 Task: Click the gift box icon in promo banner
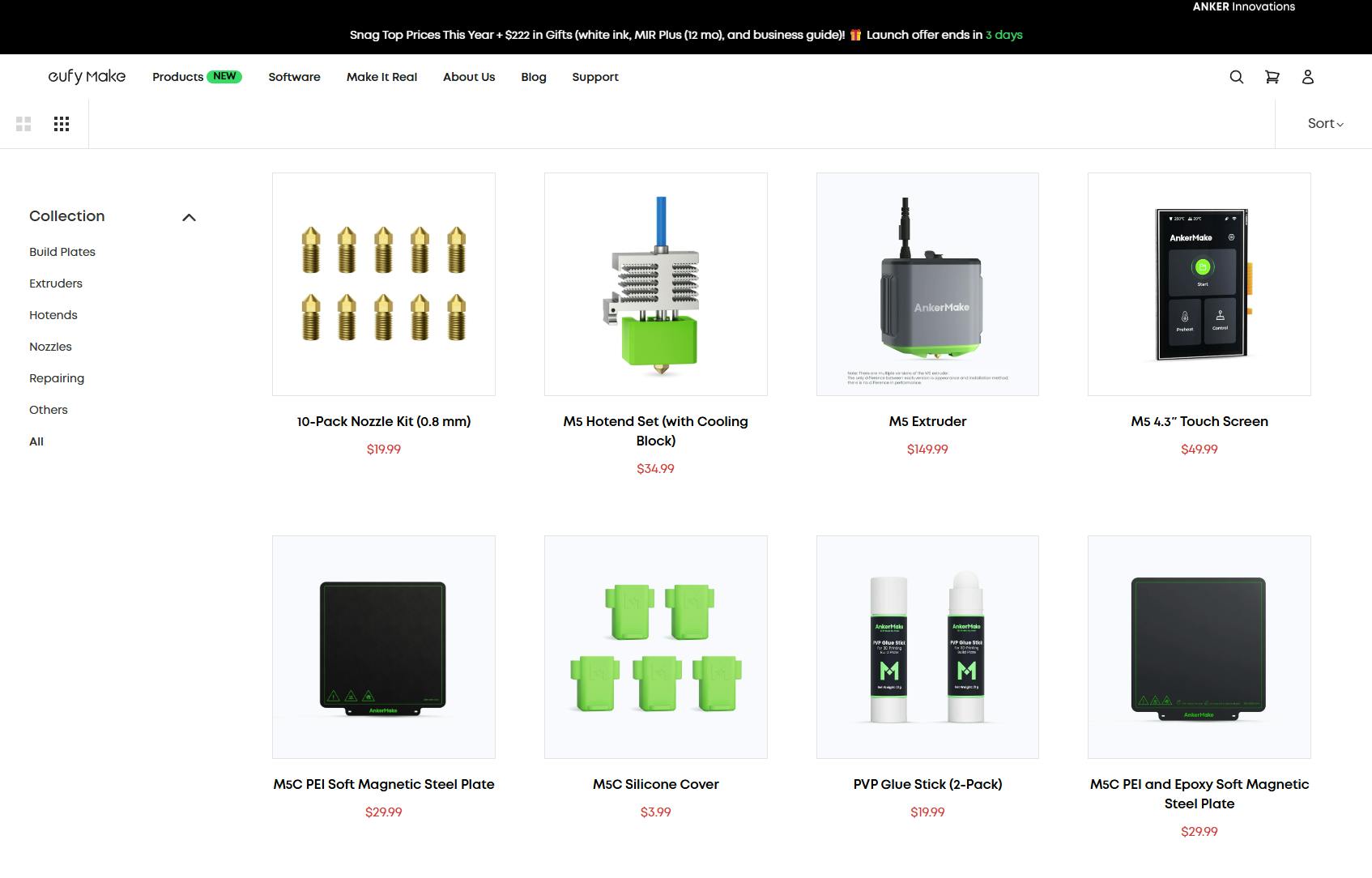pyautogui.click(x=855, y=35)
